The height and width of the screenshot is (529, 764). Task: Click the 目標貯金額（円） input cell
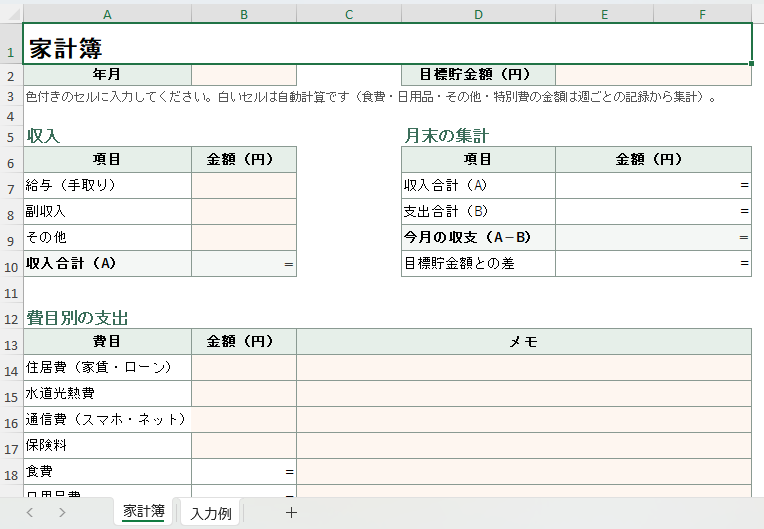click(653, 75)
